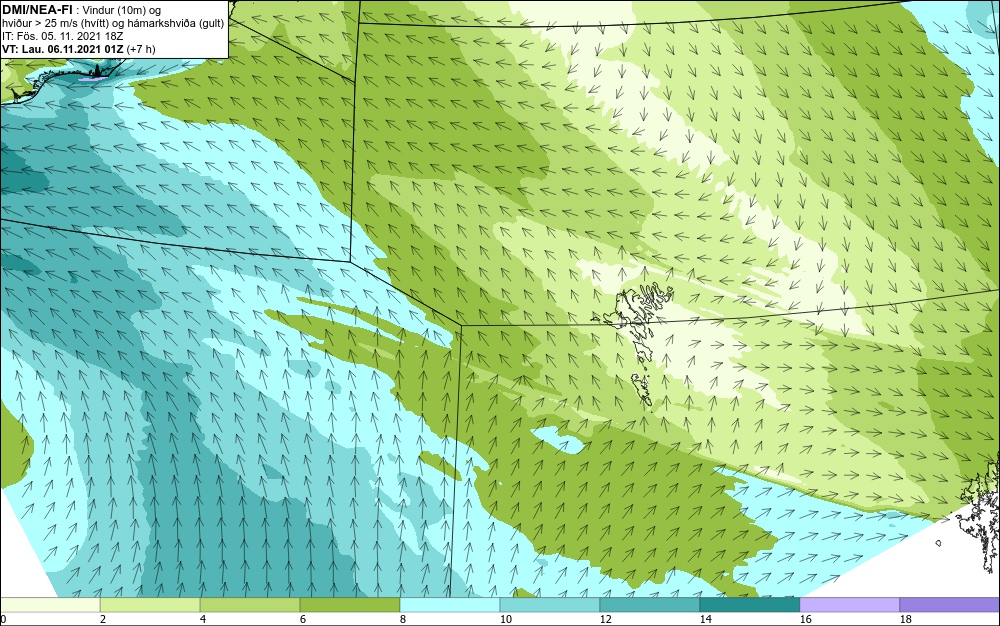Click the 0–2 m/s pale yellow legend swatch
Screen dimensions: 1000x626
point(50,604)
